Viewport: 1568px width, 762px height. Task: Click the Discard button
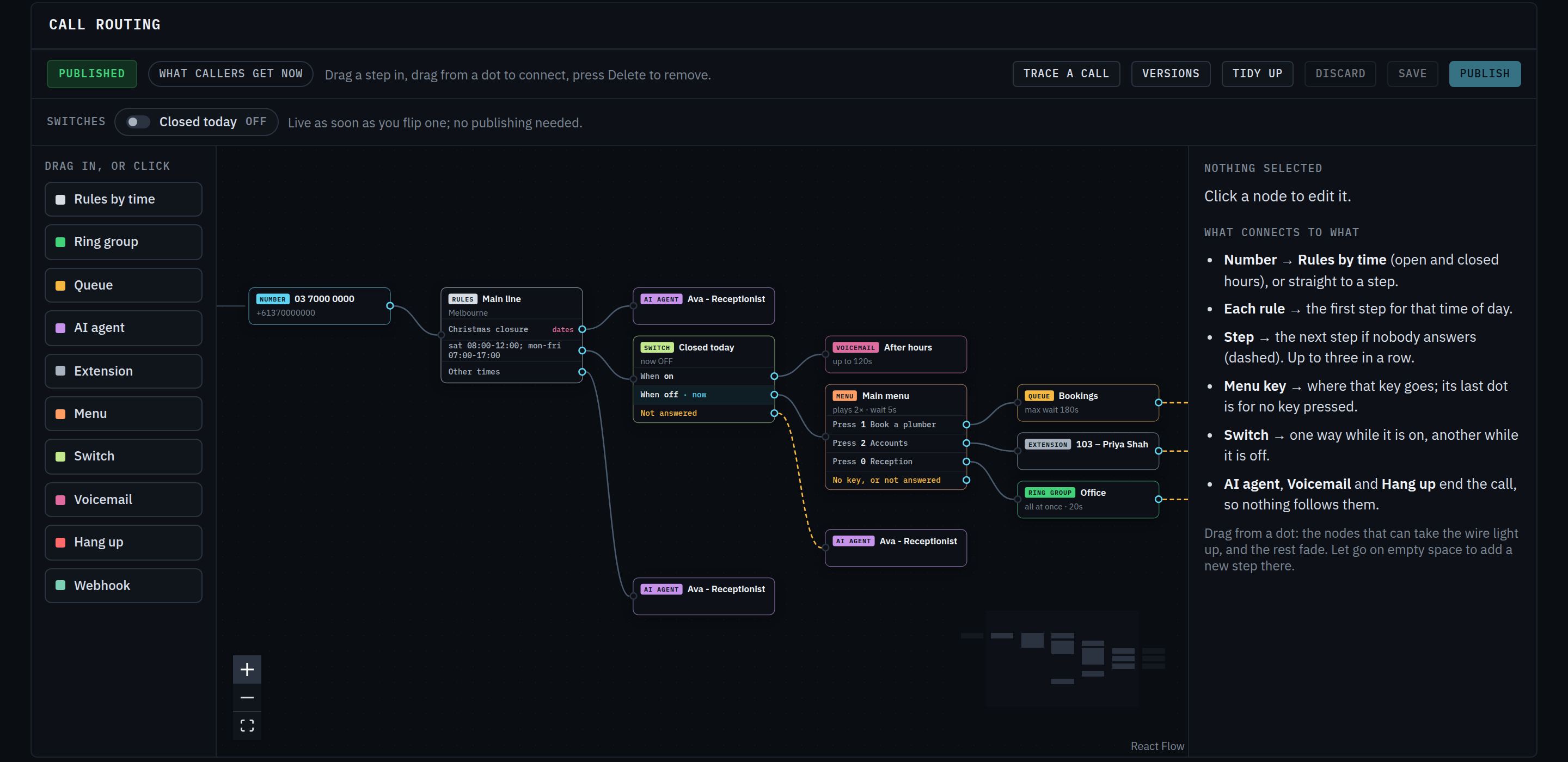click(1340, 73)
